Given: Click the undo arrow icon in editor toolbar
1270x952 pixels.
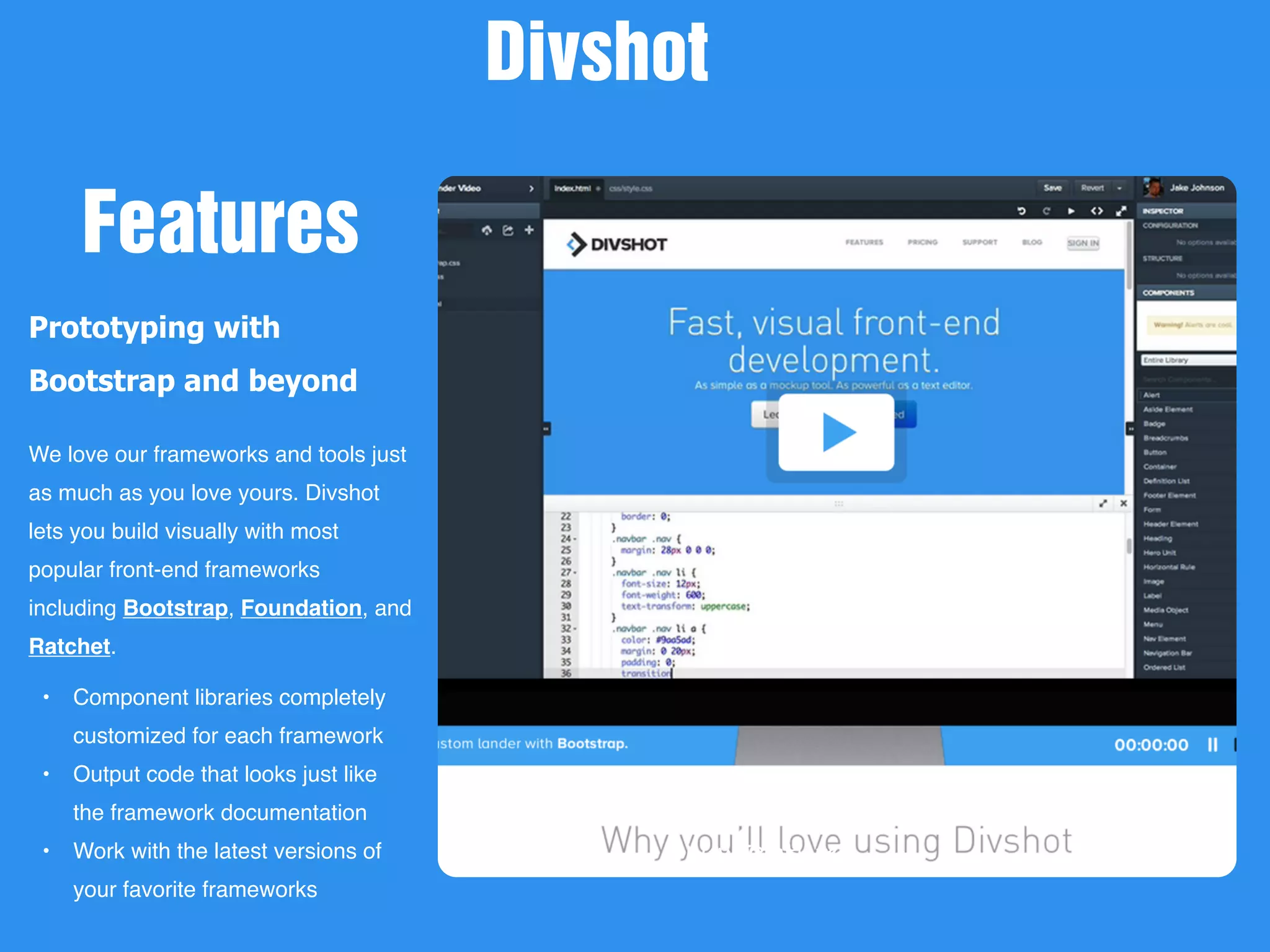Looking at the screenshot, I should click(x=1021, y=211).
